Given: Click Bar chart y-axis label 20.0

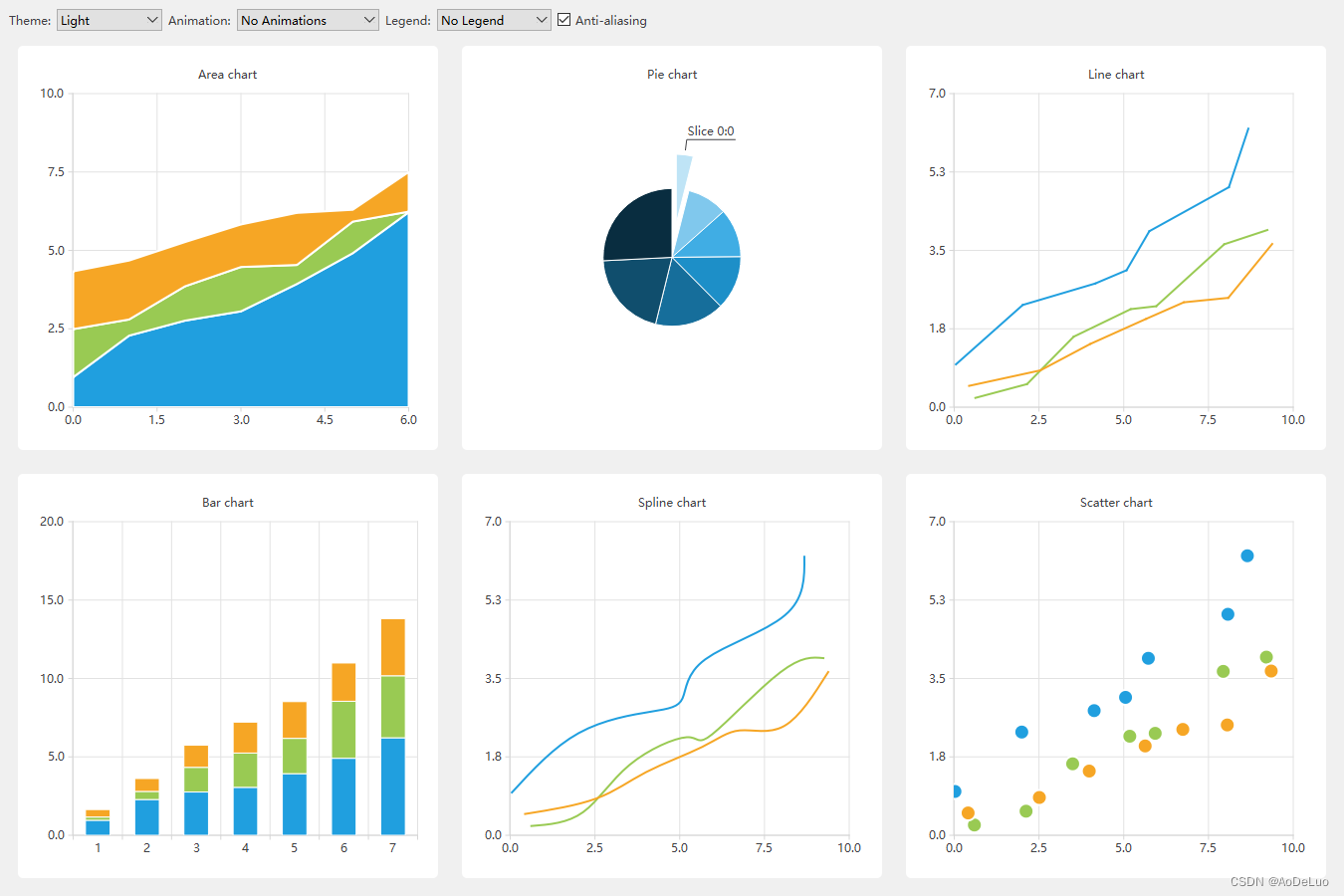Looking at the screenshot, I should [52, 522].
